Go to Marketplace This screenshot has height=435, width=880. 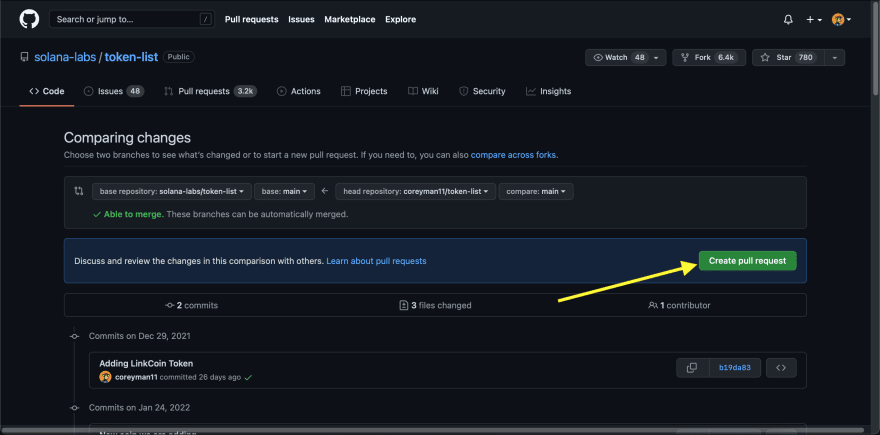350,19
